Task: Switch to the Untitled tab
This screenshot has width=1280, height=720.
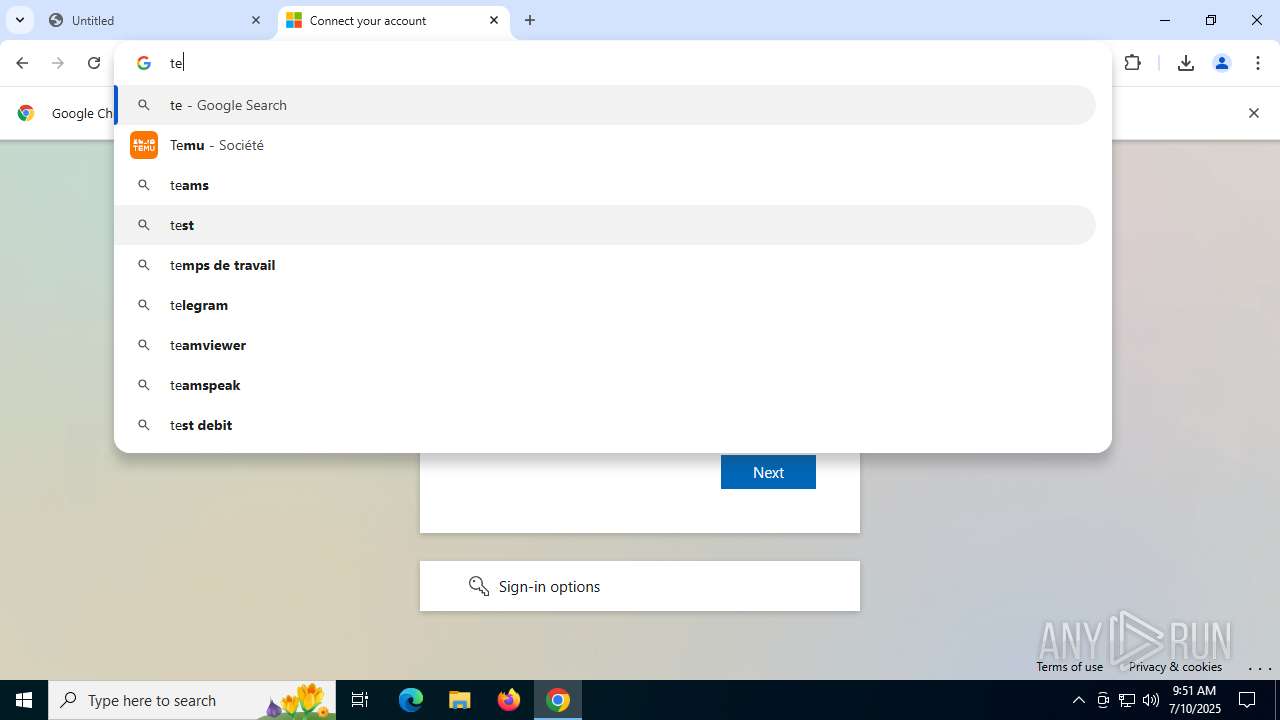Action: point(156,20)
